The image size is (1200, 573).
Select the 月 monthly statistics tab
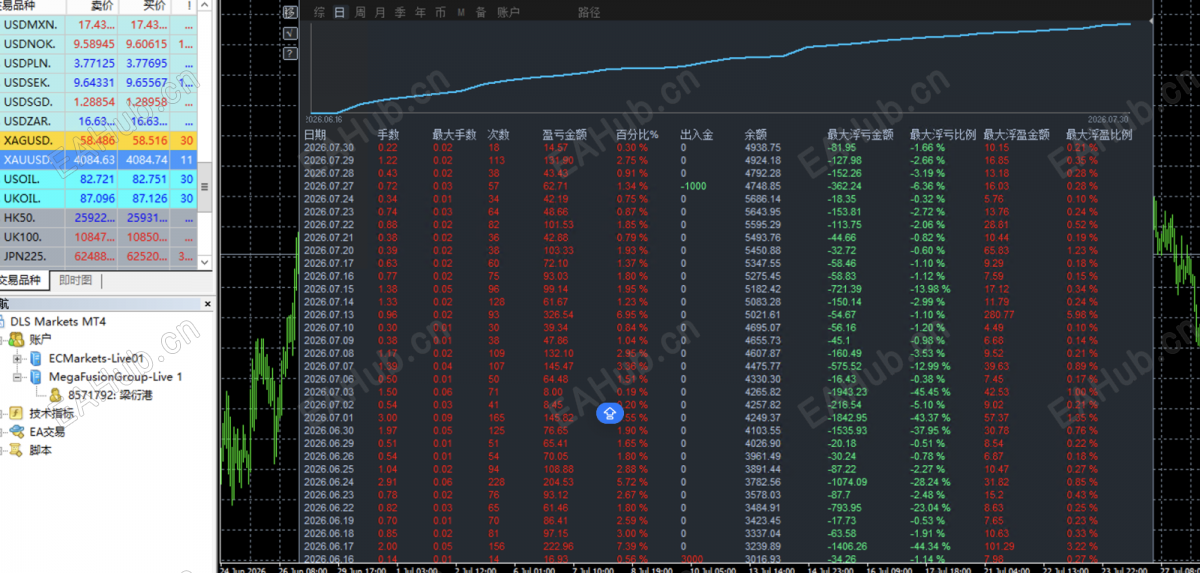tap(380, 13)
